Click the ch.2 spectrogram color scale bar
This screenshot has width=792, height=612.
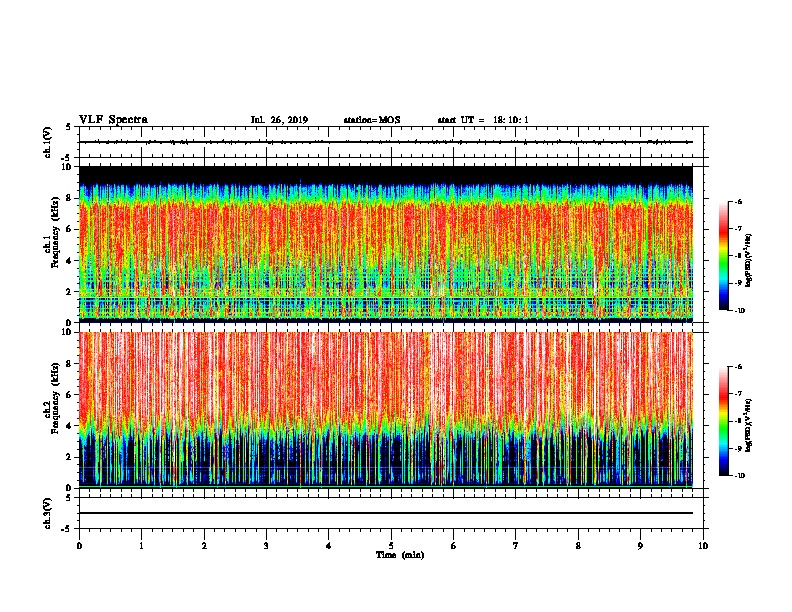click(x=723, y=421)
